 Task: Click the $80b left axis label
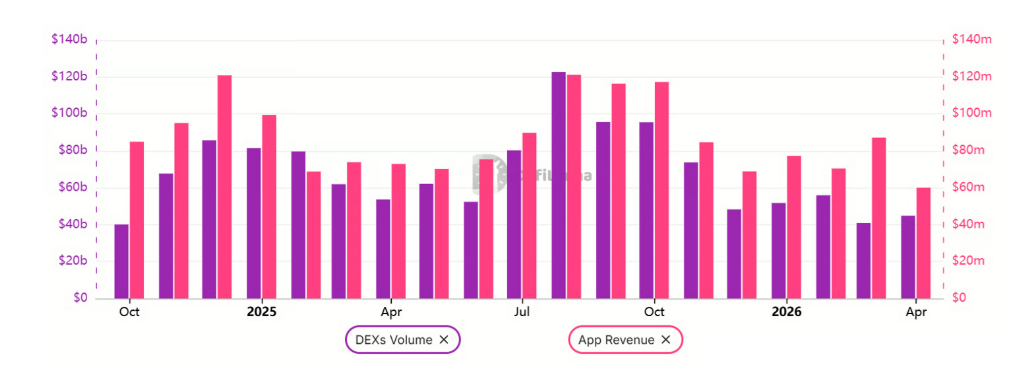tap(72, 151)
